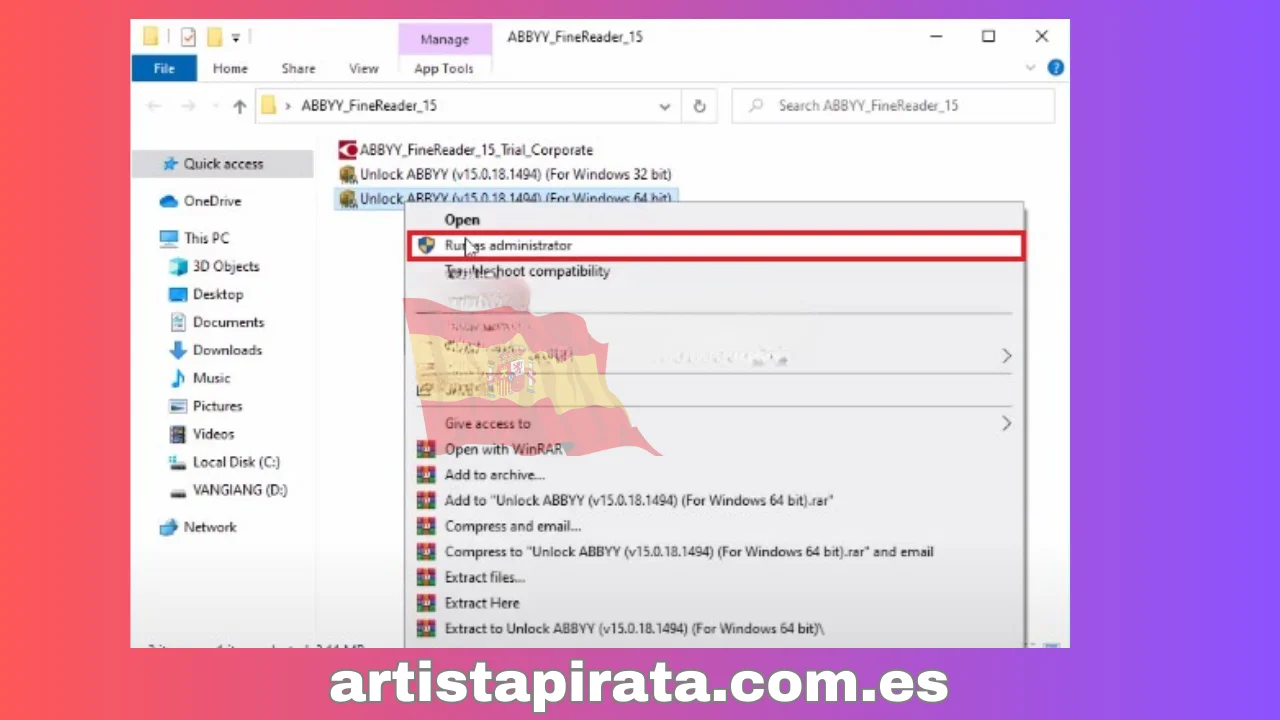Click the Downloads blue arrow icon
This screenshot has height=720, width=1280.
(x=178, y=350)
